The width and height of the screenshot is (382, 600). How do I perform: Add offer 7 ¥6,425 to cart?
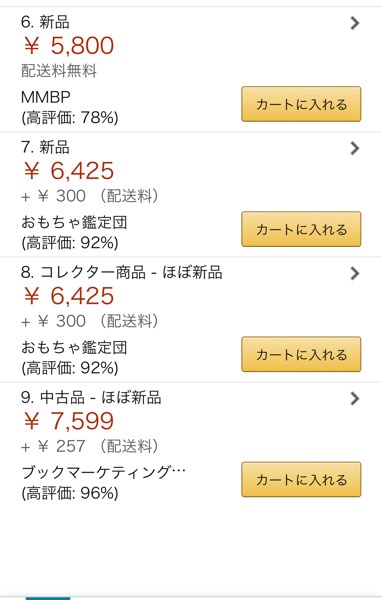click(301, 229)
